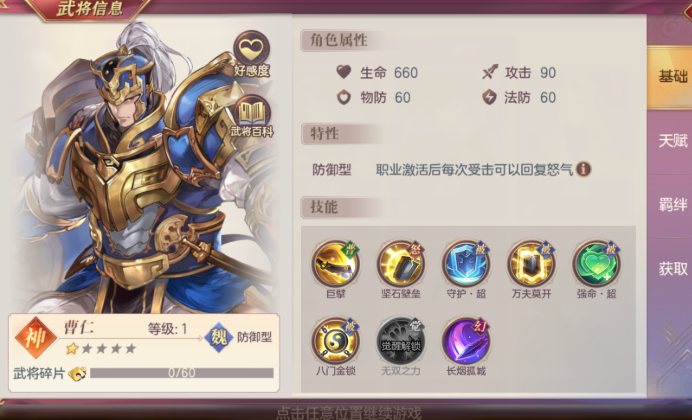Click 点击任意位置继续游戏 to continue
This screenshot has height=420, width=692.
coord(349,412)
